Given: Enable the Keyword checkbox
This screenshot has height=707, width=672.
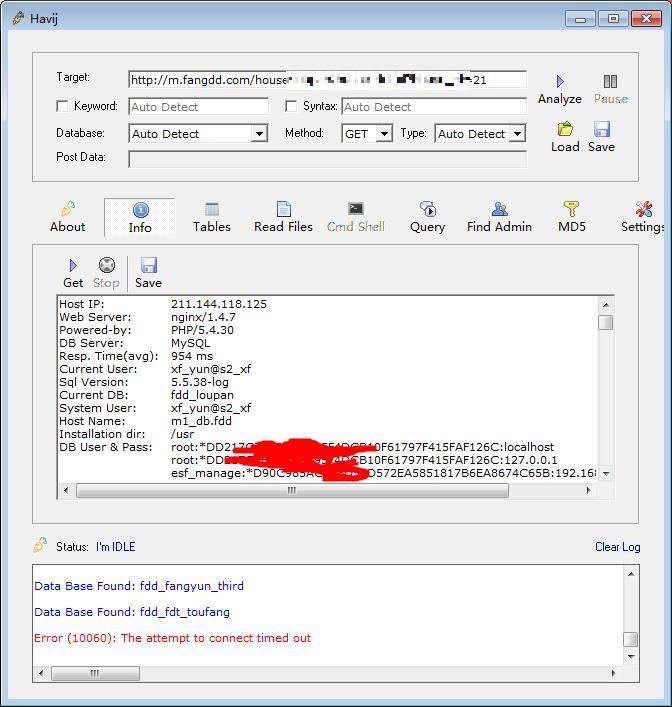Looking at the screenshot, I should coord(62,106).
